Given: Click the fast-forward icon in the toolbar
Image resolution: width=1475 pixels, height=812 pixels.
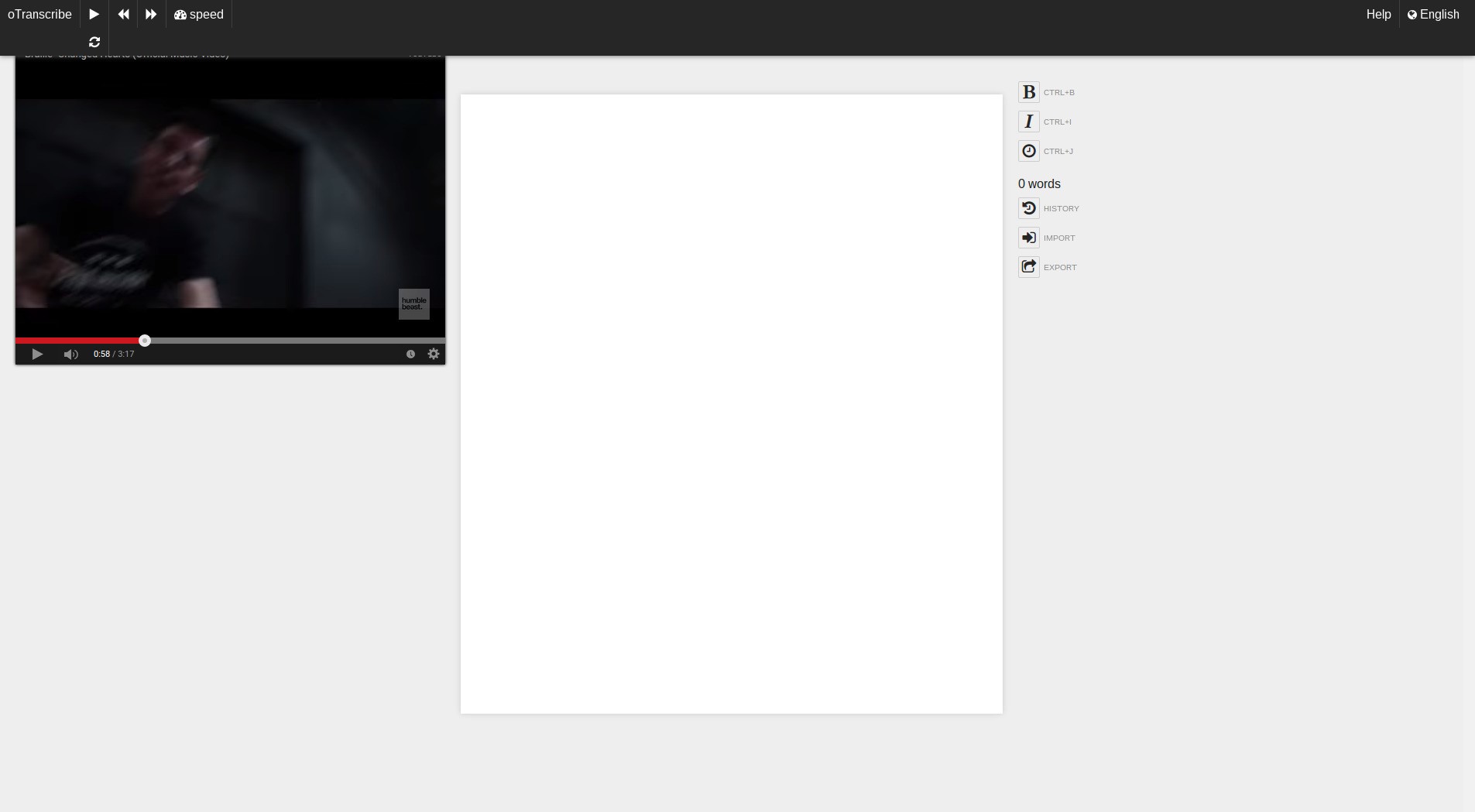Looking at the screenshot, I should [151, 14].
